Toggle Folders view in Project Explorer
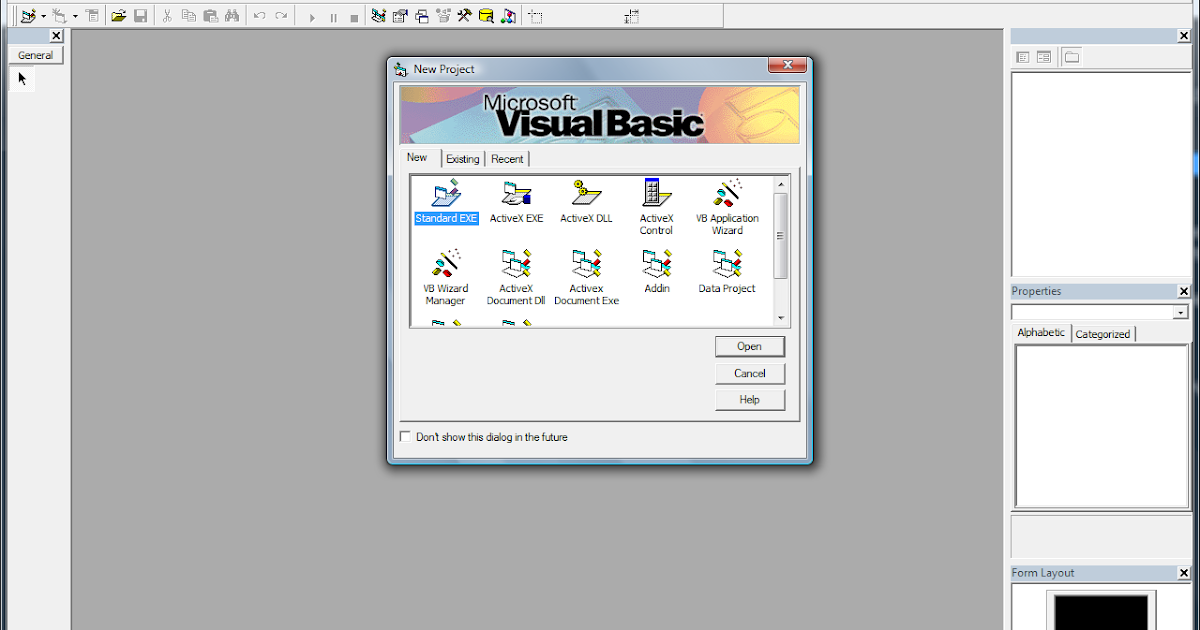The width and height of the screenshot is (1200, 630). point(1071,57)
